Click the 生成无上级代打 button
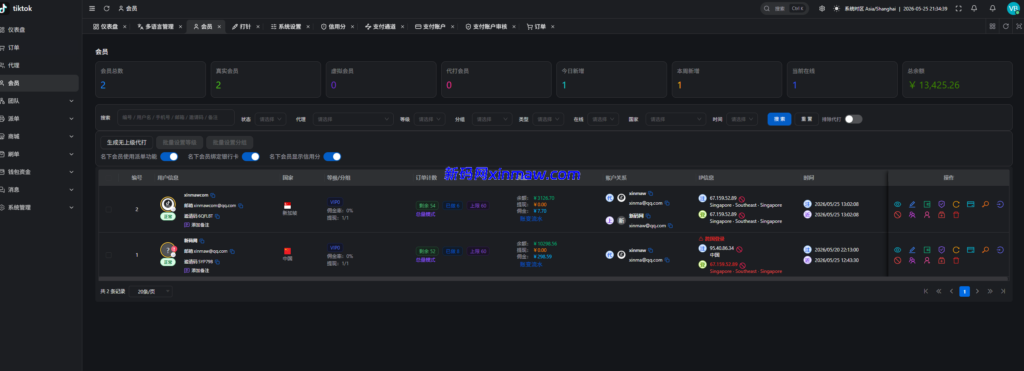1024x371 pixels. (x=127, y=142)
